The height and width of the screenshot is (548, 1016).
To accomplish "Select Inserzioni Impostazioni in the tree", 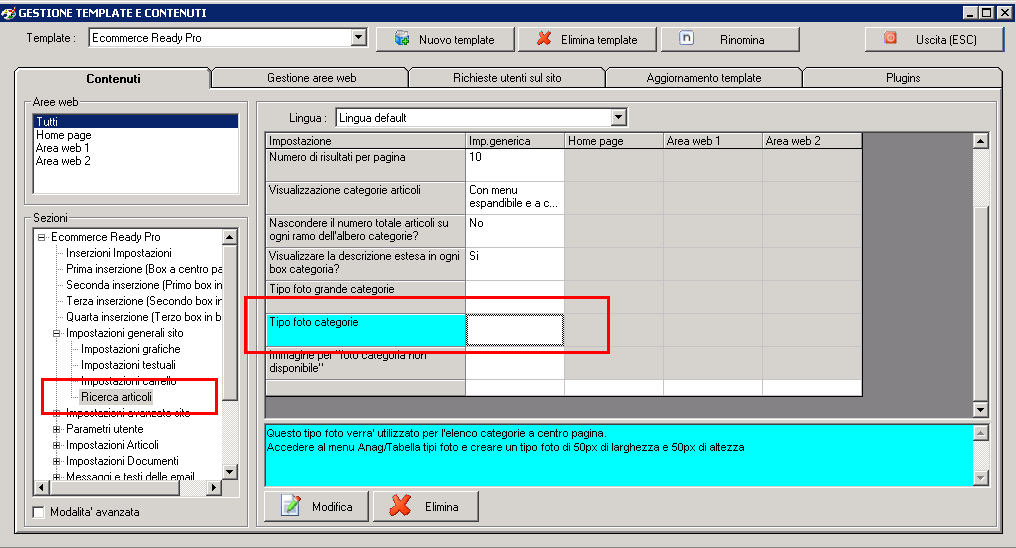I will (x=119, y=253).
